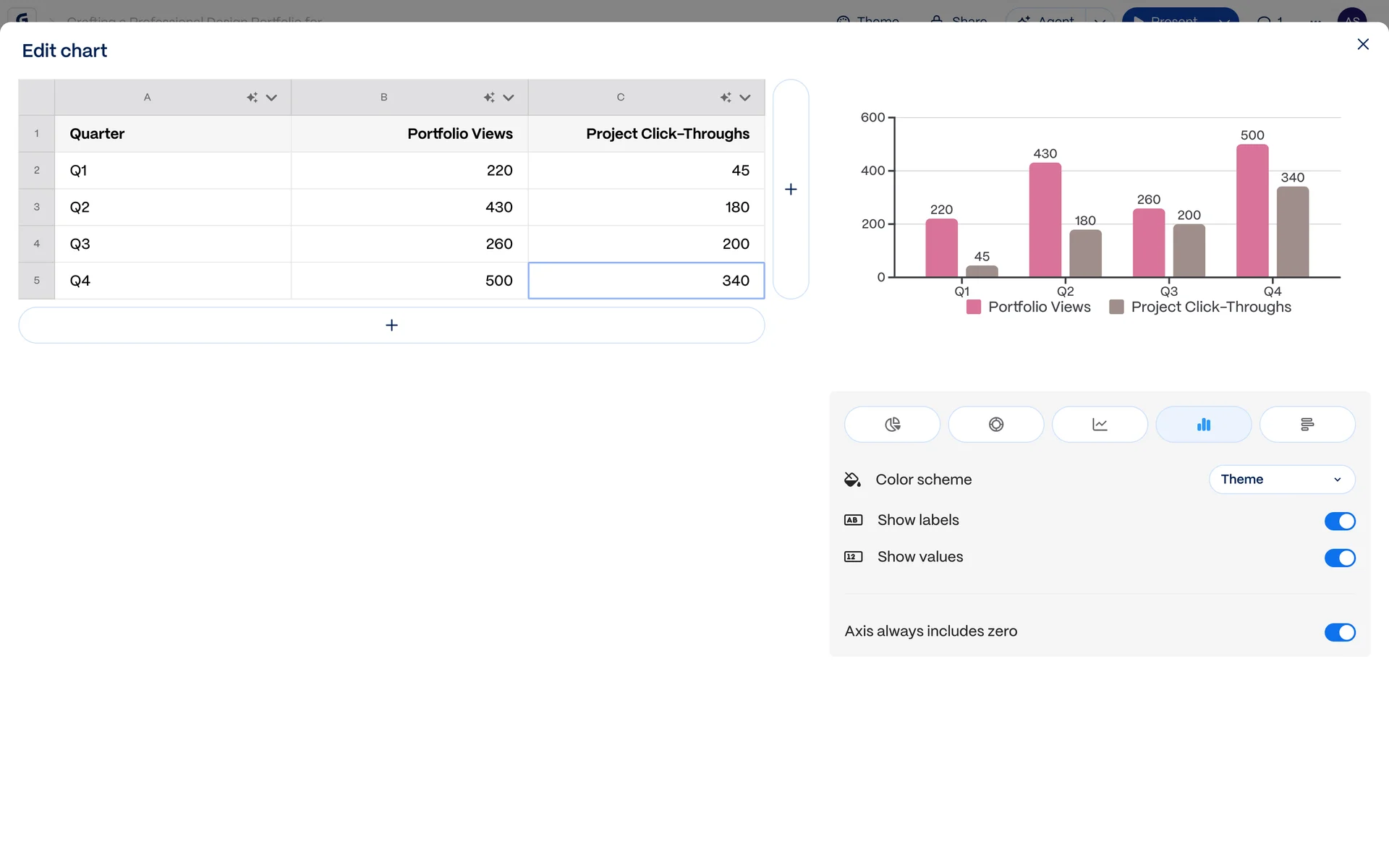This screenshot has width=1389, height=868.
Task: Click the Project Click-Throughs header cell
Action: tap(646, 134)
